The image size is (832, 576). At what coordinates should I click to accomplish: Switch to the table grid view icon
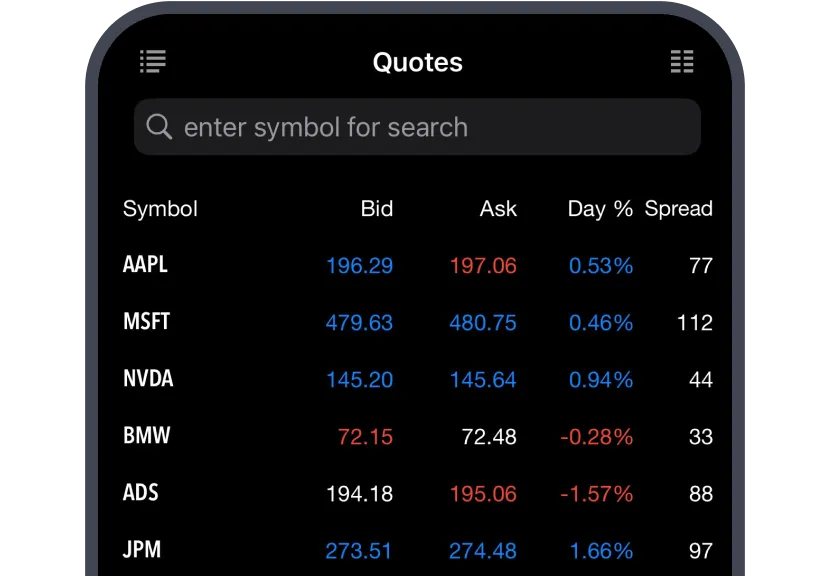(681, 62)
